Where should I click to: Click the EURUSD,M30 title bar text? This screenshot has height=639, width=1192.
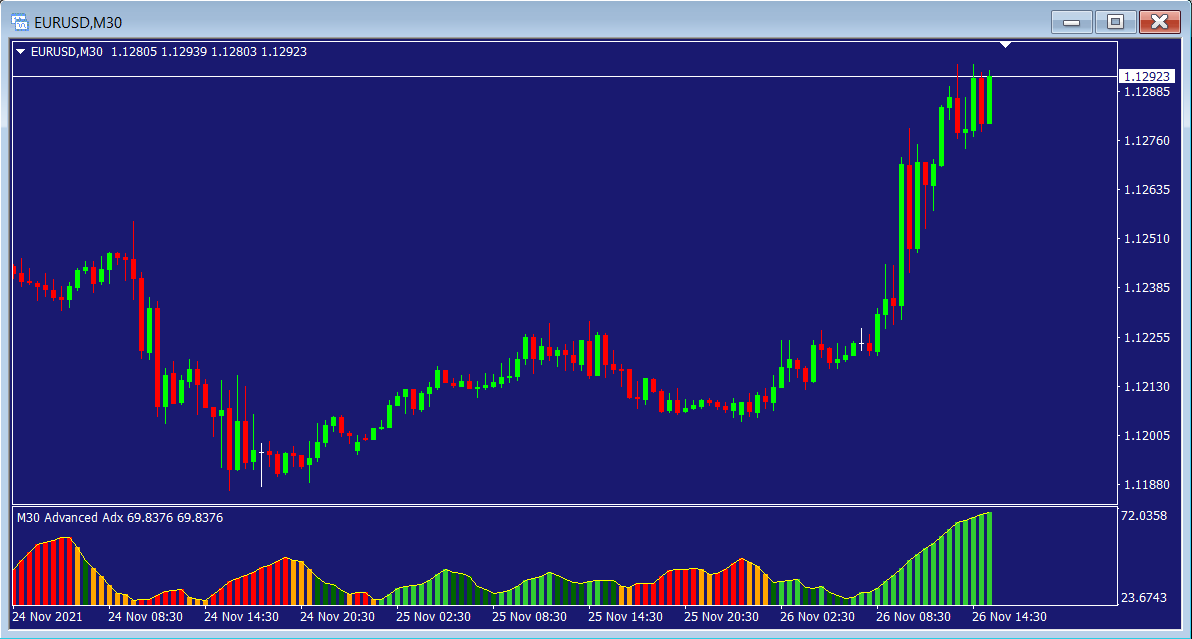point(79,22)
